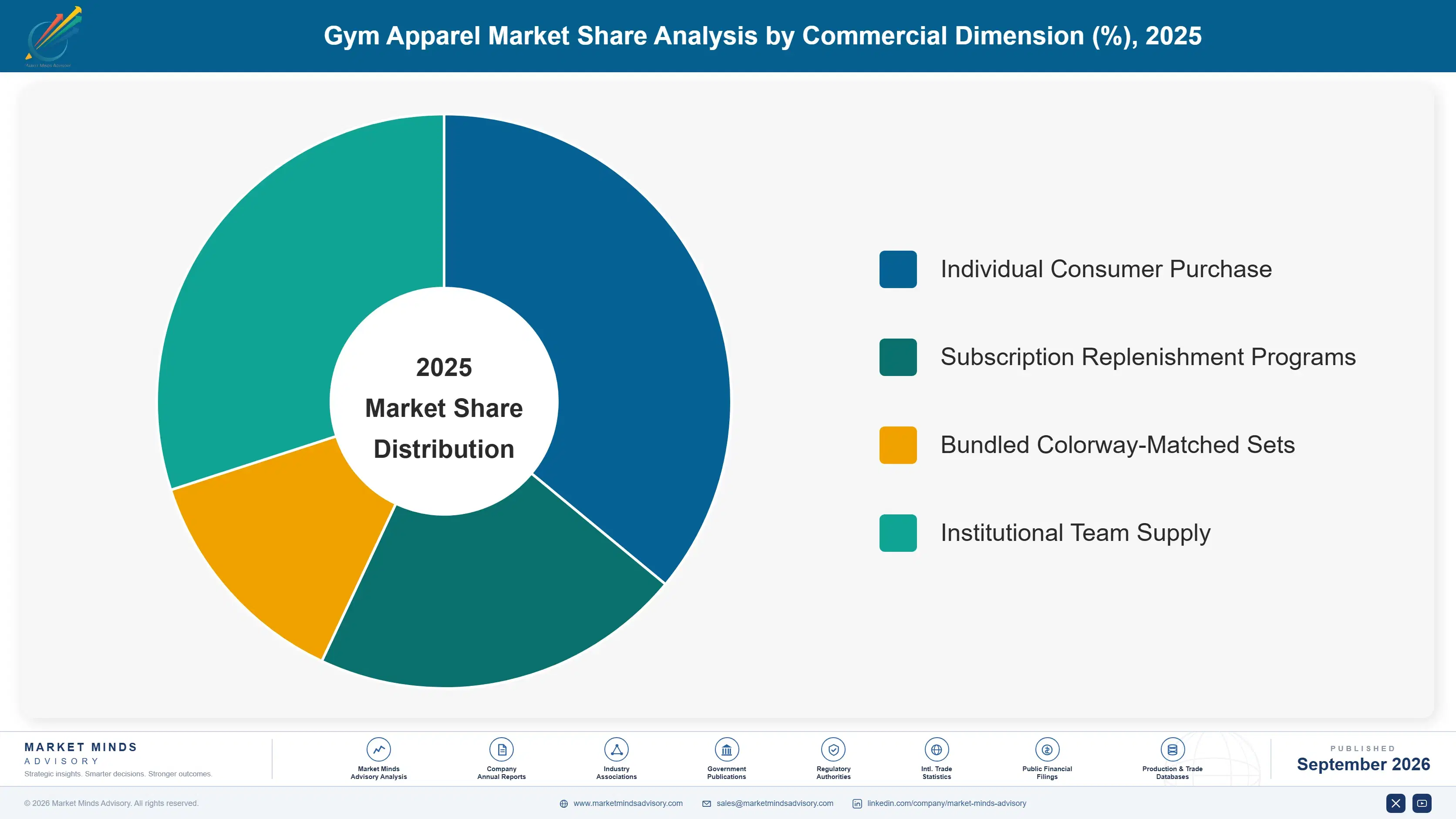Open linkedin.com/company/market-minds-advisory link

click(947, 803)
